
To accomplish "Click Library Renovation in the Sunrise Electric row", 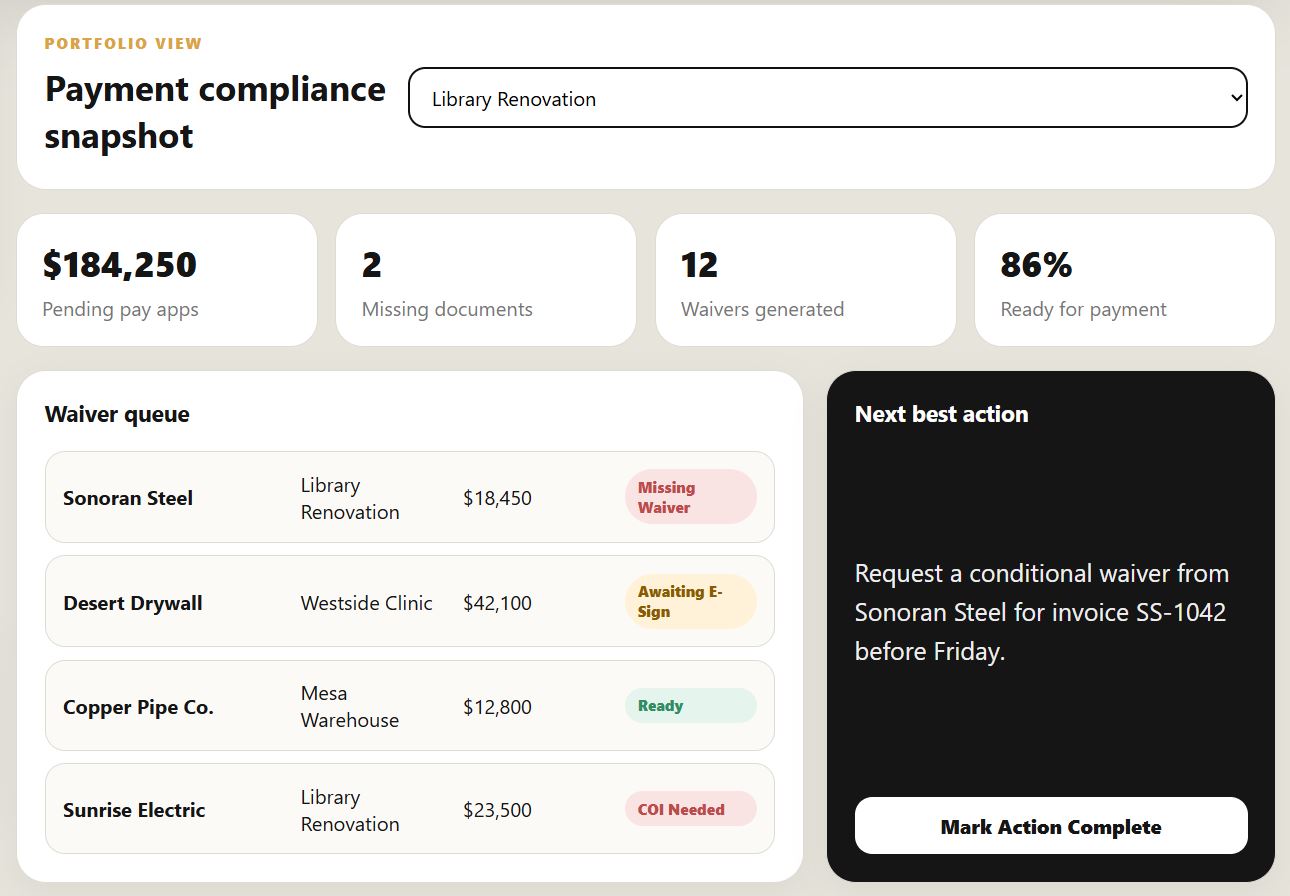I will pyautogui.click(x=350, y=810).
